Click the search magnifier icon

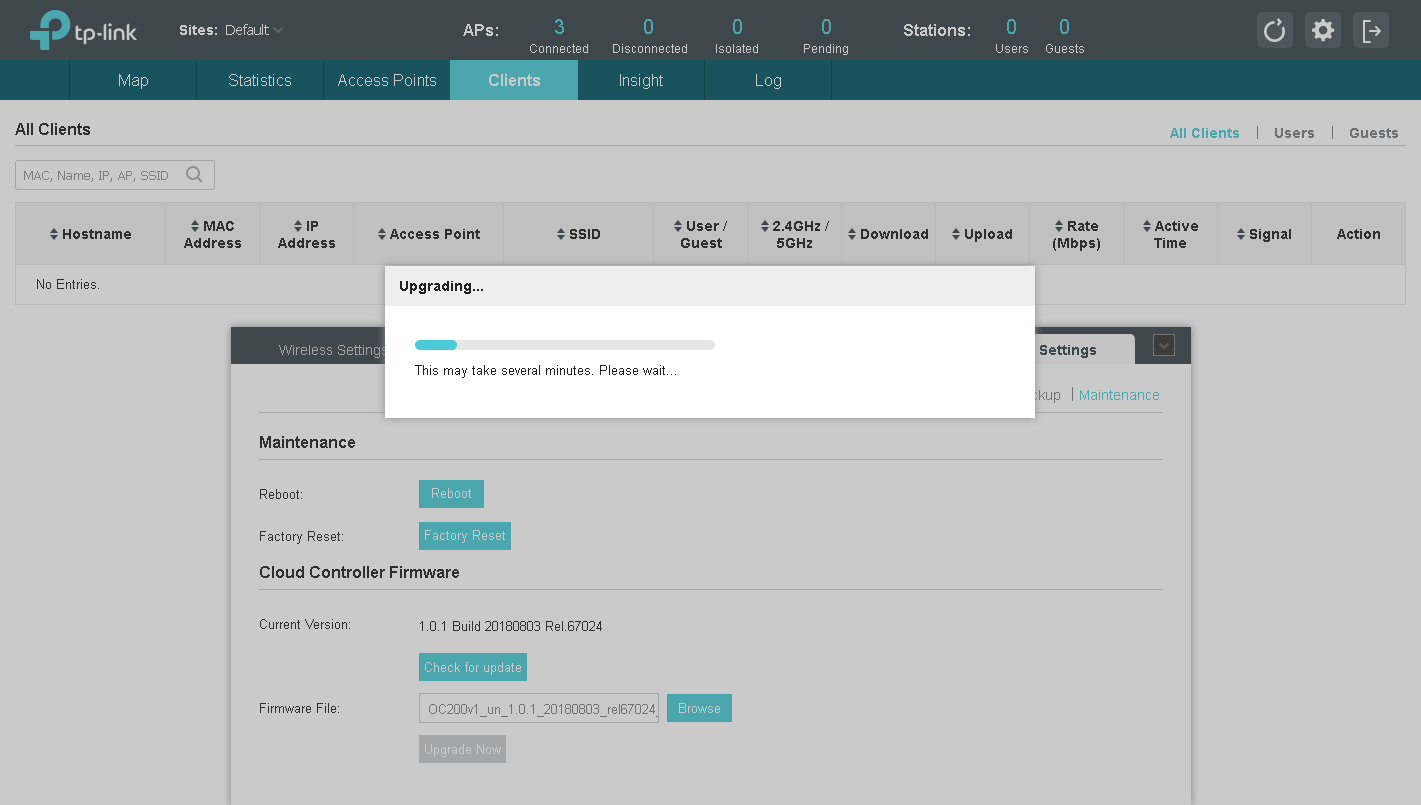(194, 175)
